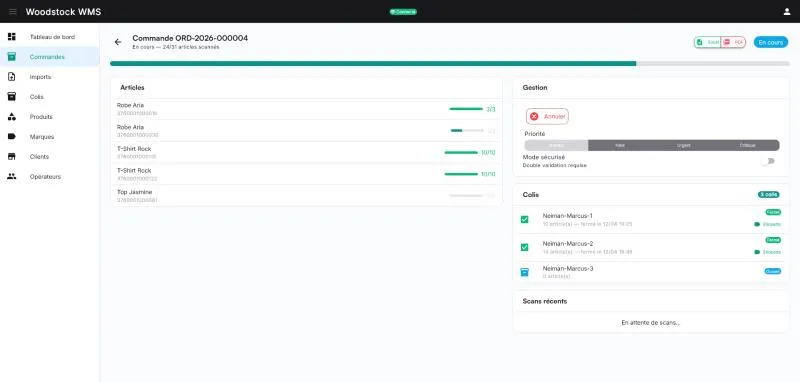
Task: Click the Gestion panel heading
Action: pos(535,88)
